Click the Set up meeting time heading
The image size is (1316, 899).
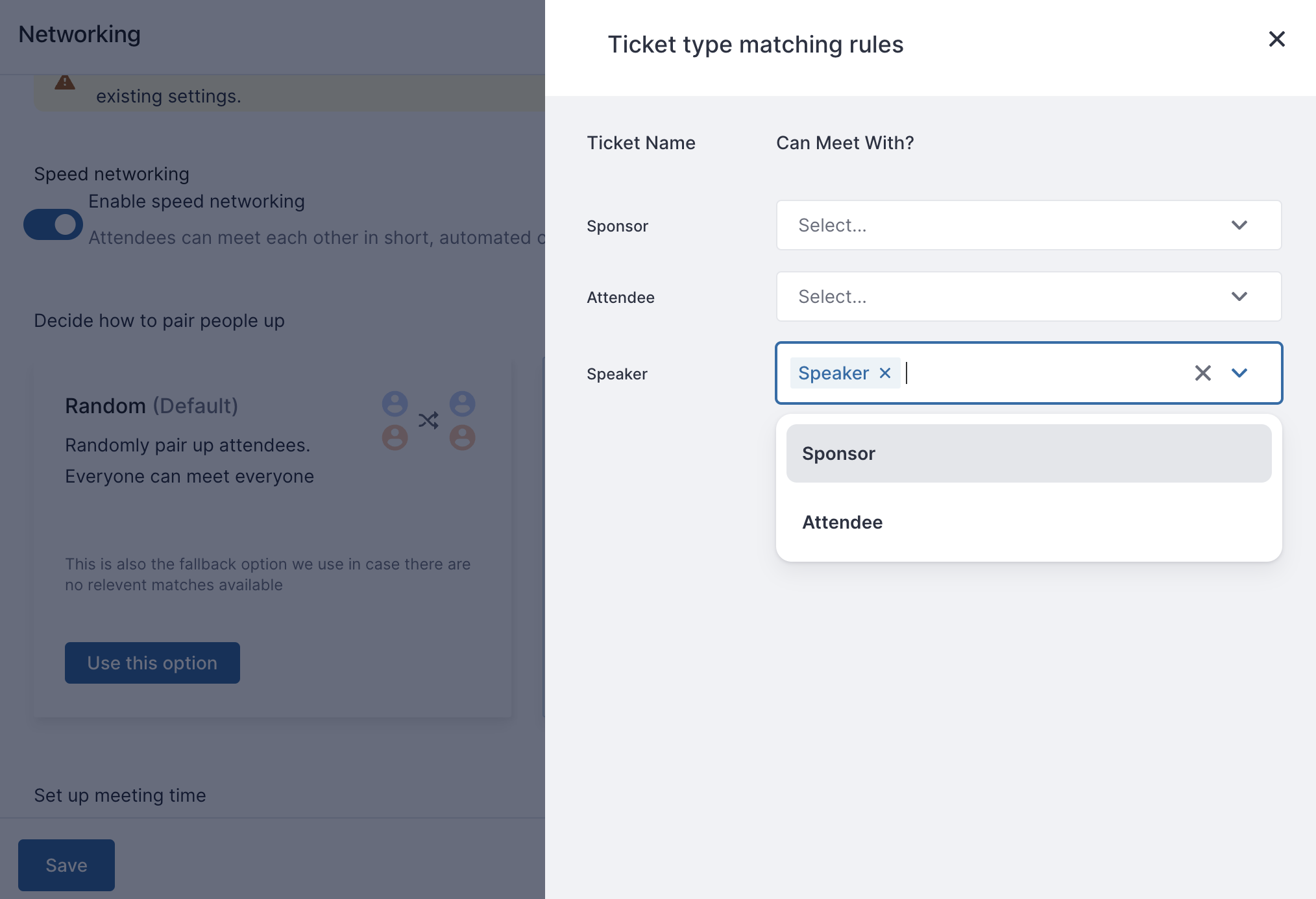(x=120, y=795)
